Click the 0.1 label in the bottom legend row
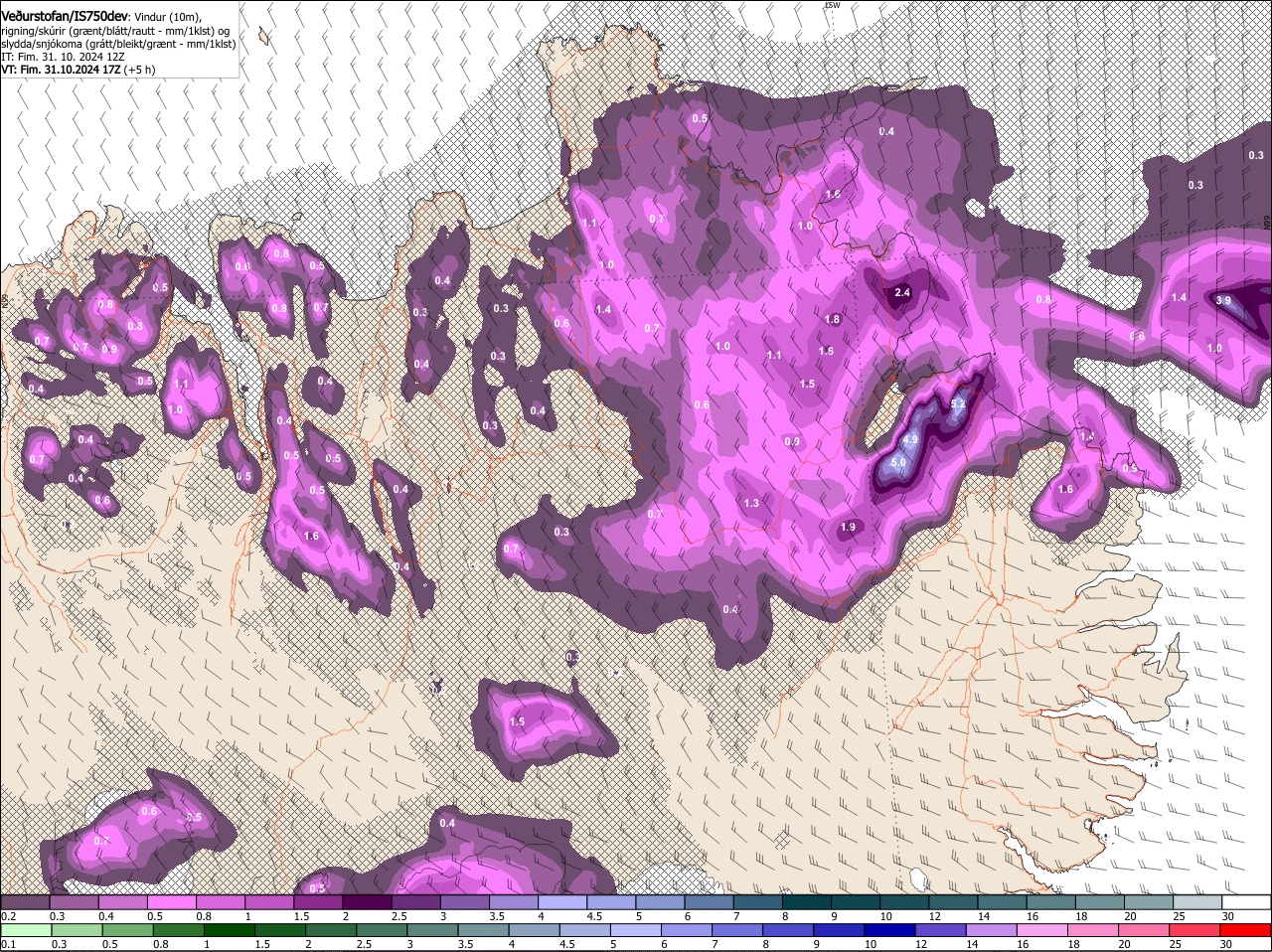The width and height of the screenshot is (1272, 952). [8, 944]
